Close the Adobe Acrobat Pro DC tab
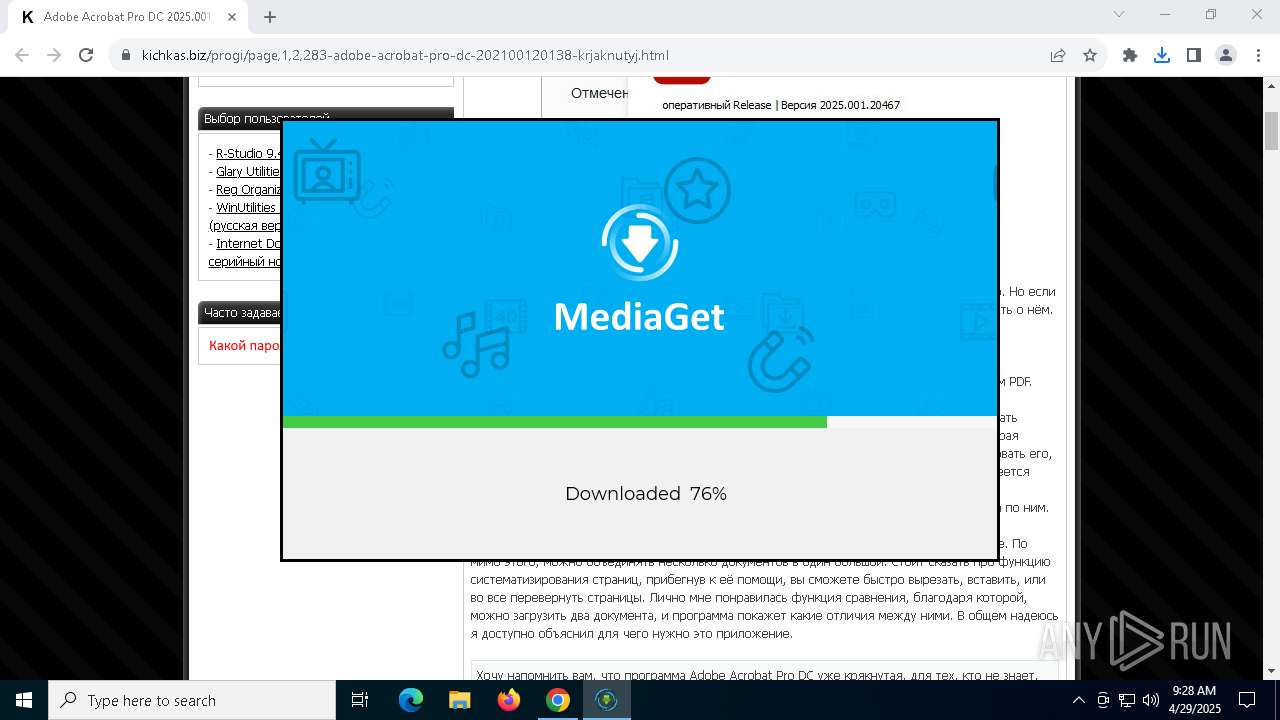The height and width of the screenshot is (720, 1280). (232, 17)
